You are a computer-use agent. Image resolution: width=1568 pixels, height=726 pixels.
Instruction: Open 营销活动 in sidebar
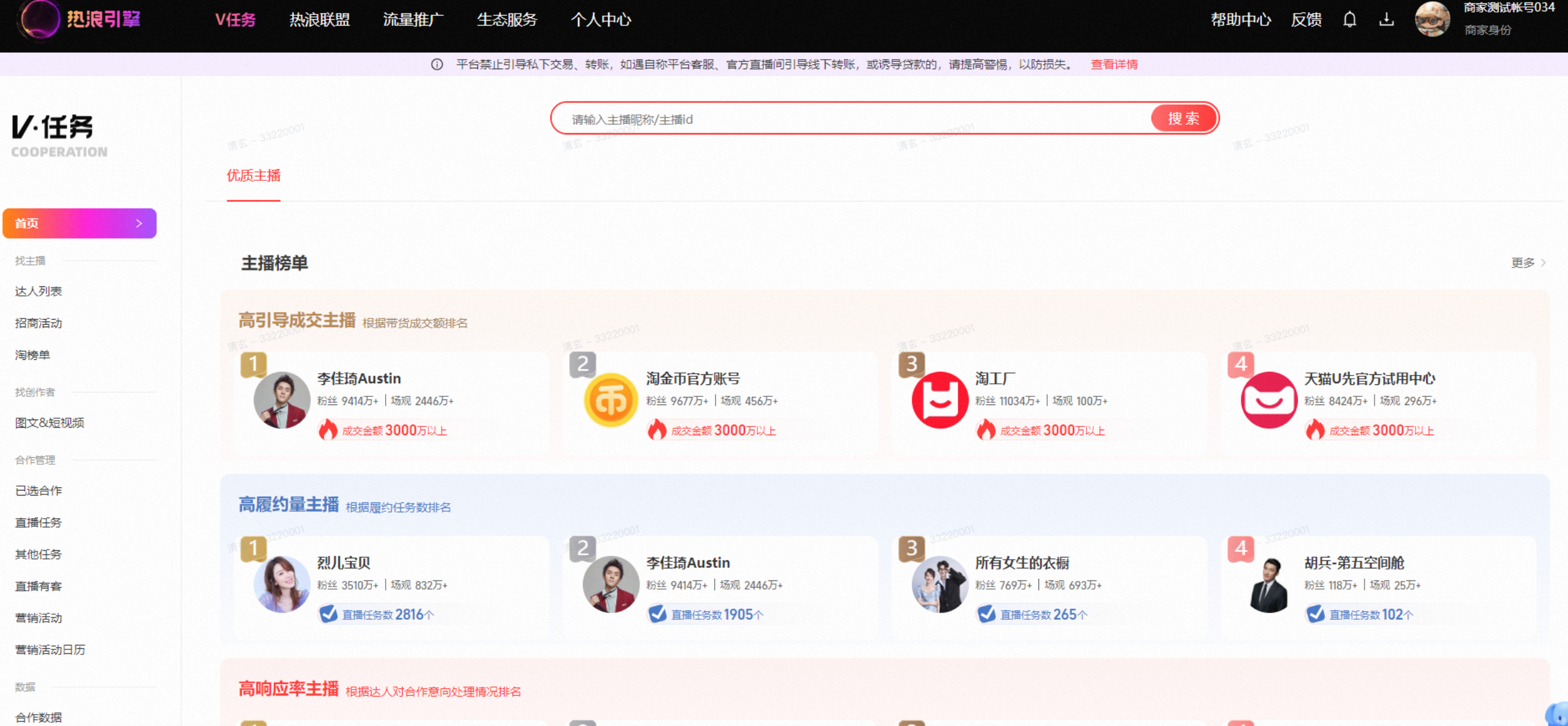point(38,618)
